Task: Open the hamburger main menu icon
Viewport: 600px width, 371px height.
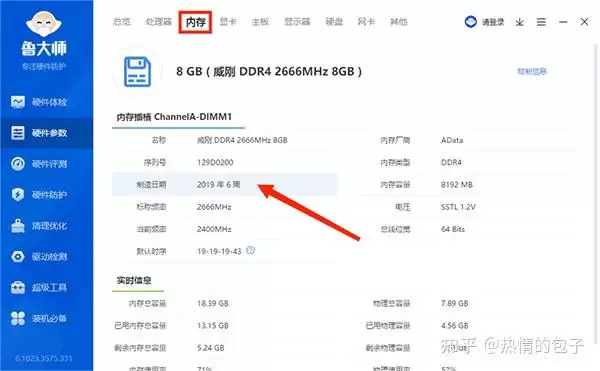Action: 541,22
